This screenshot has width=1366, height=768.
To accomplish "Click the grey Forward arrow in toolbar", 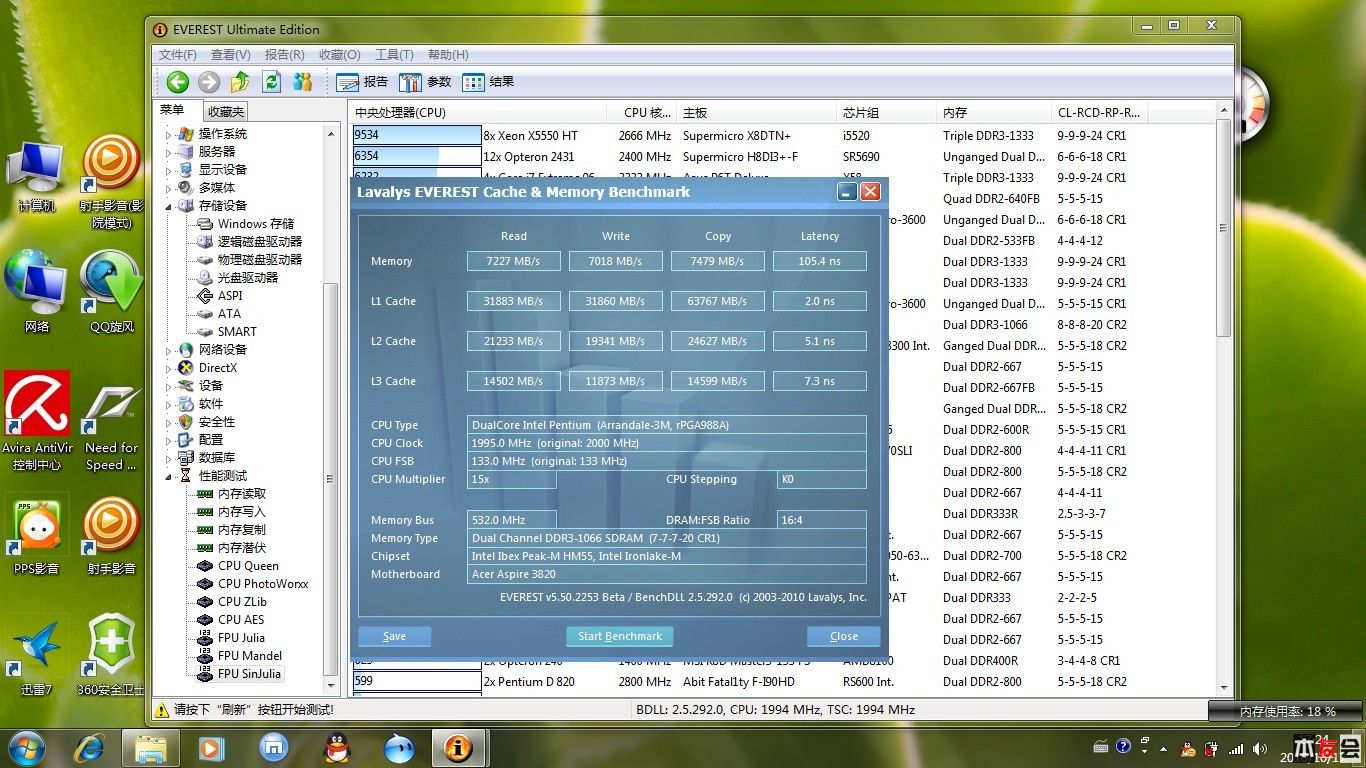I will (x=209, y=82).
